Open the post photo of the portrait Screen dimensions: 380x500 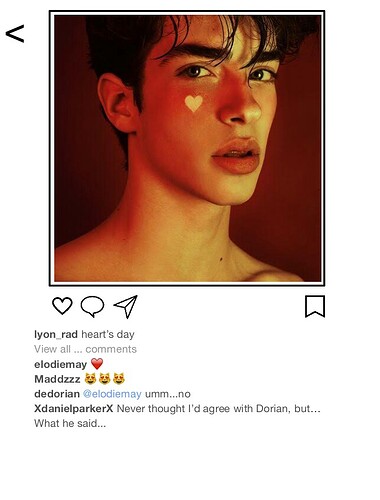point(187,148)
